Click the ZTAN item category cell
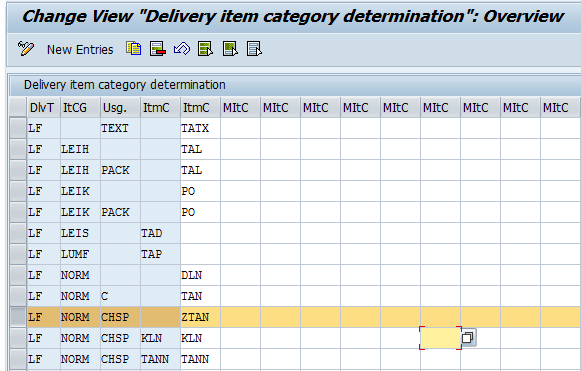581x371 pixels. (x=200, y=317)
